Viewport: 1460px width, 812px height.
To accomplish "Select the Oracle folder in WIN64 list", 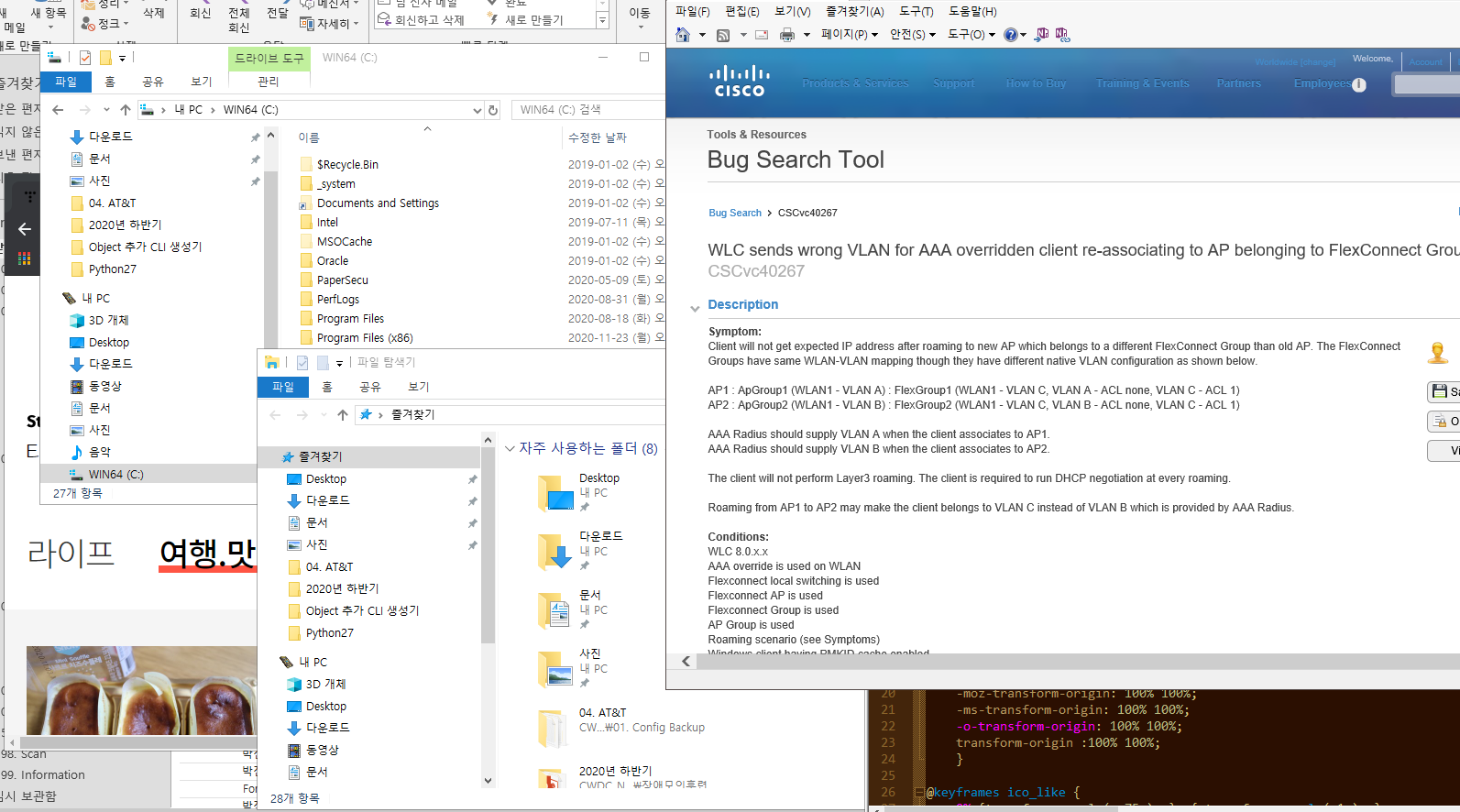I will coord(332,261).
